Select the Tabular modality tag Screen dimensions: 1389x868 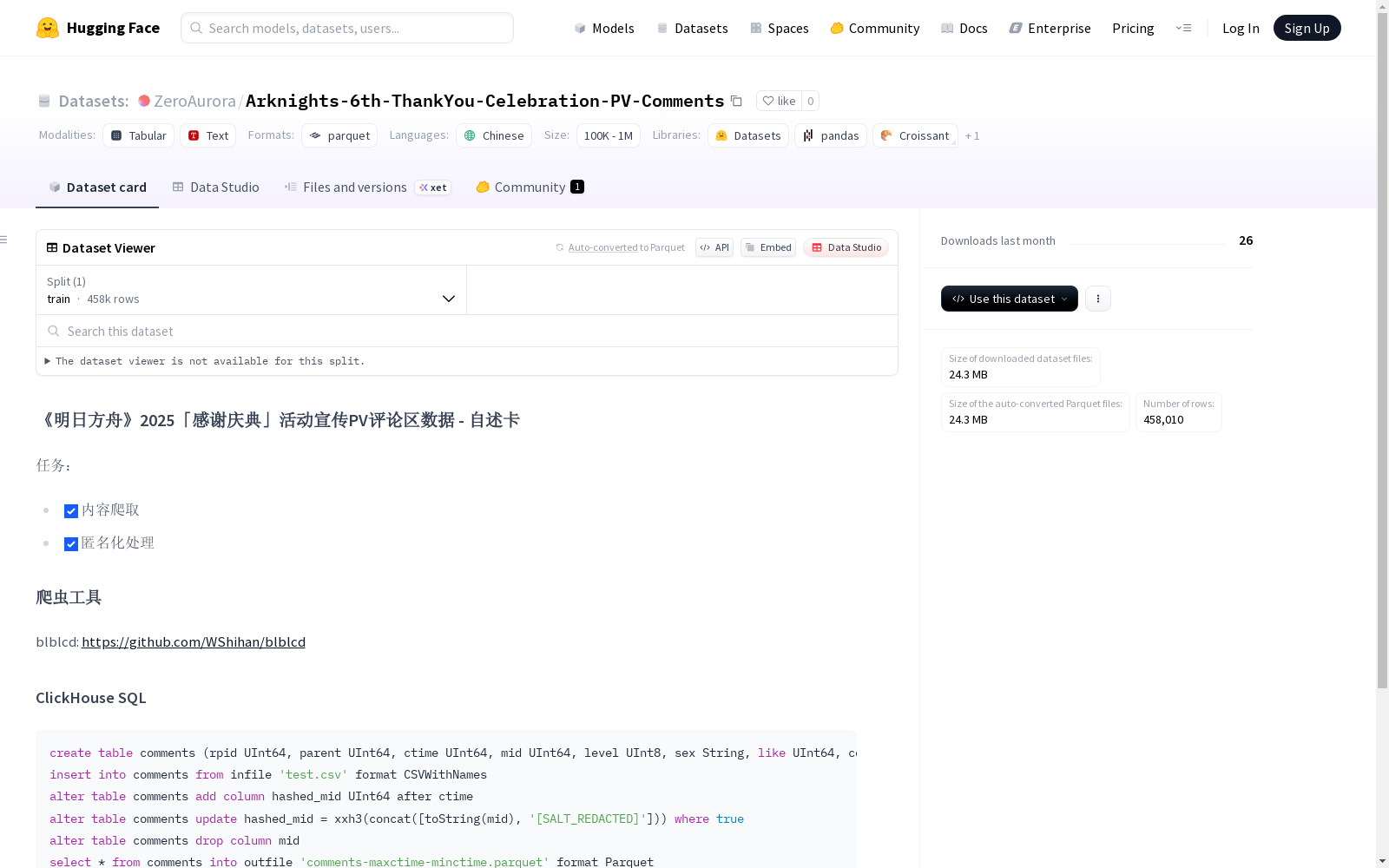tap(139, 135)
